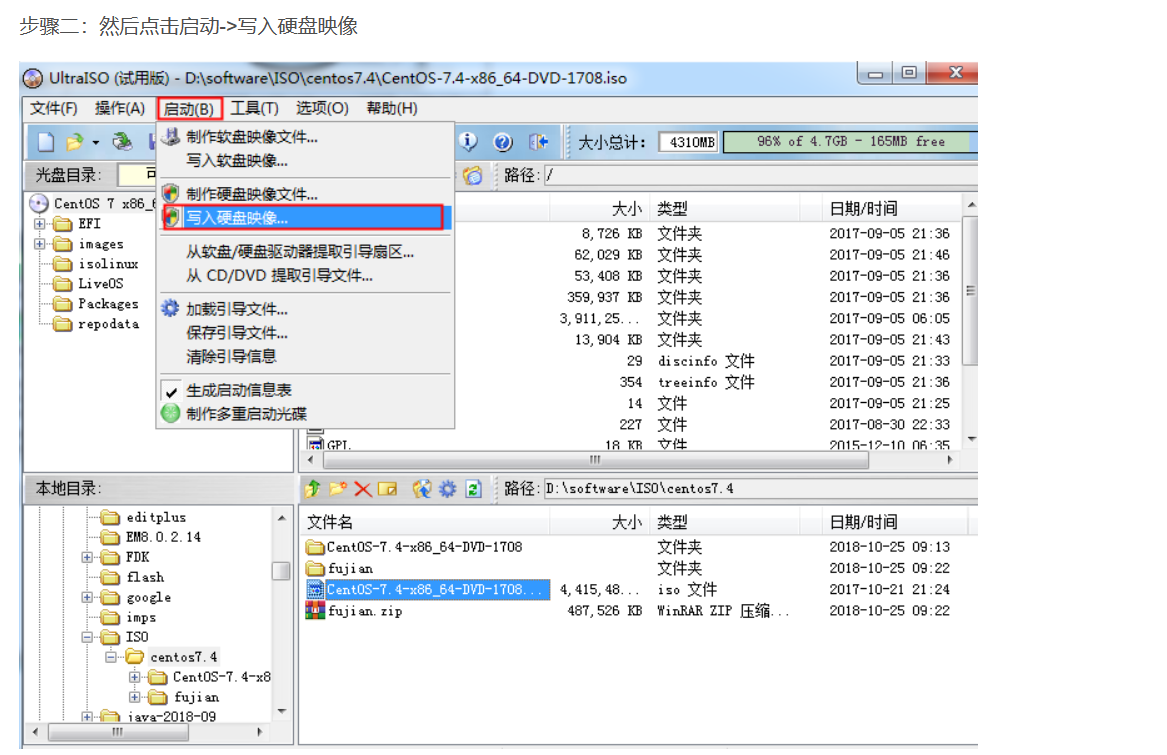Click the New file toolbar icon
Viewport: 1167px width, 755px height.
coord(46,141)
